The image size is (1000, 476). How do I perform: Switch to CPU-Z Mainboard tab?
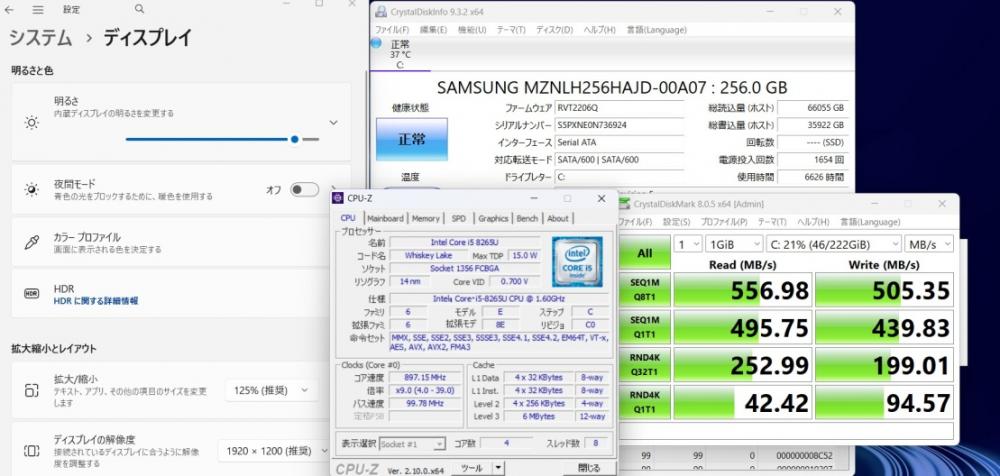(385, 218)
